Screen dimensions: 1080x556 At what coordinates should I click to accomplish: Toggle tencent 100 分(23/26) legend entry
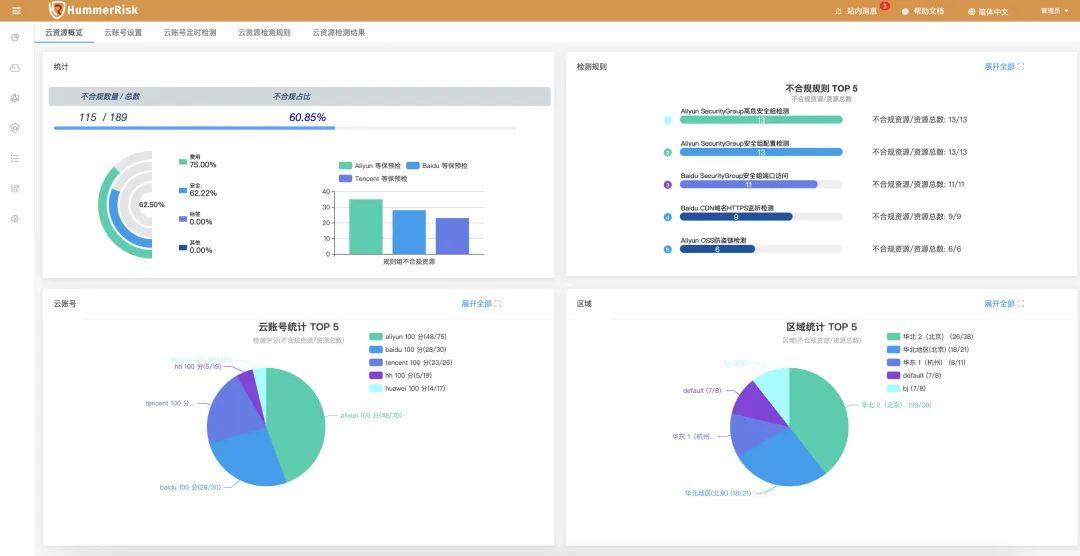point(411,362)
